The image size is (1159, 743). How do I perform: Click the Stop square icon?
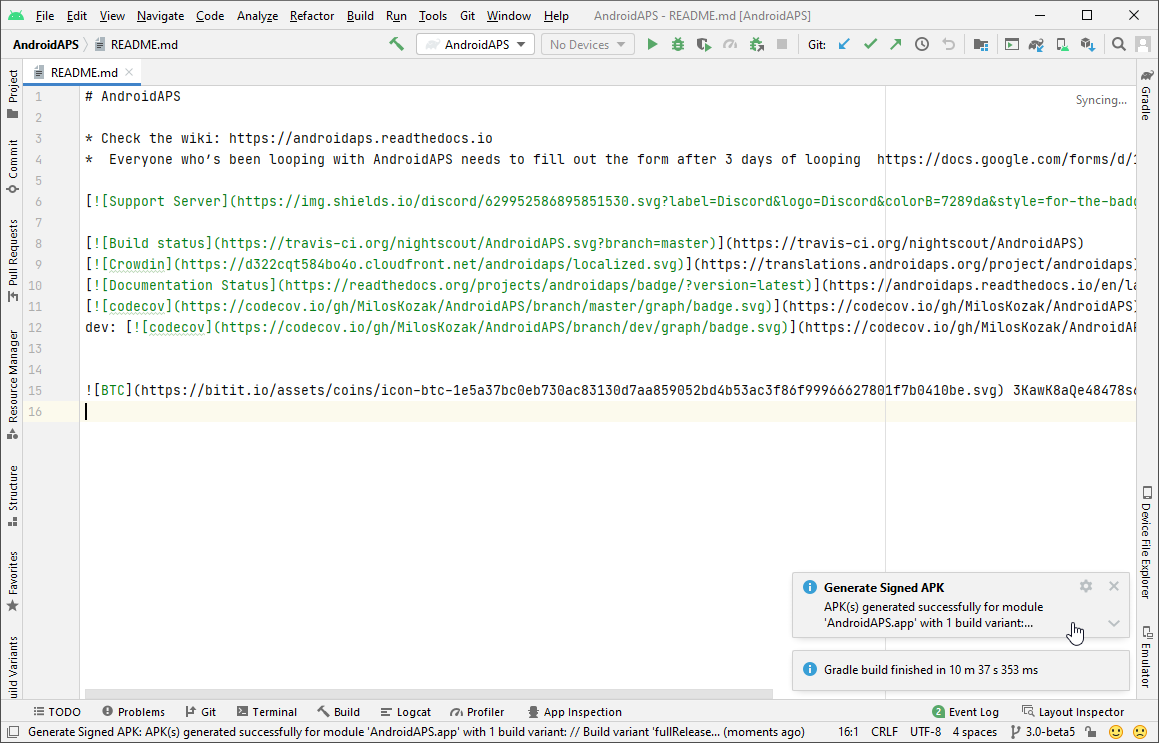781,44
